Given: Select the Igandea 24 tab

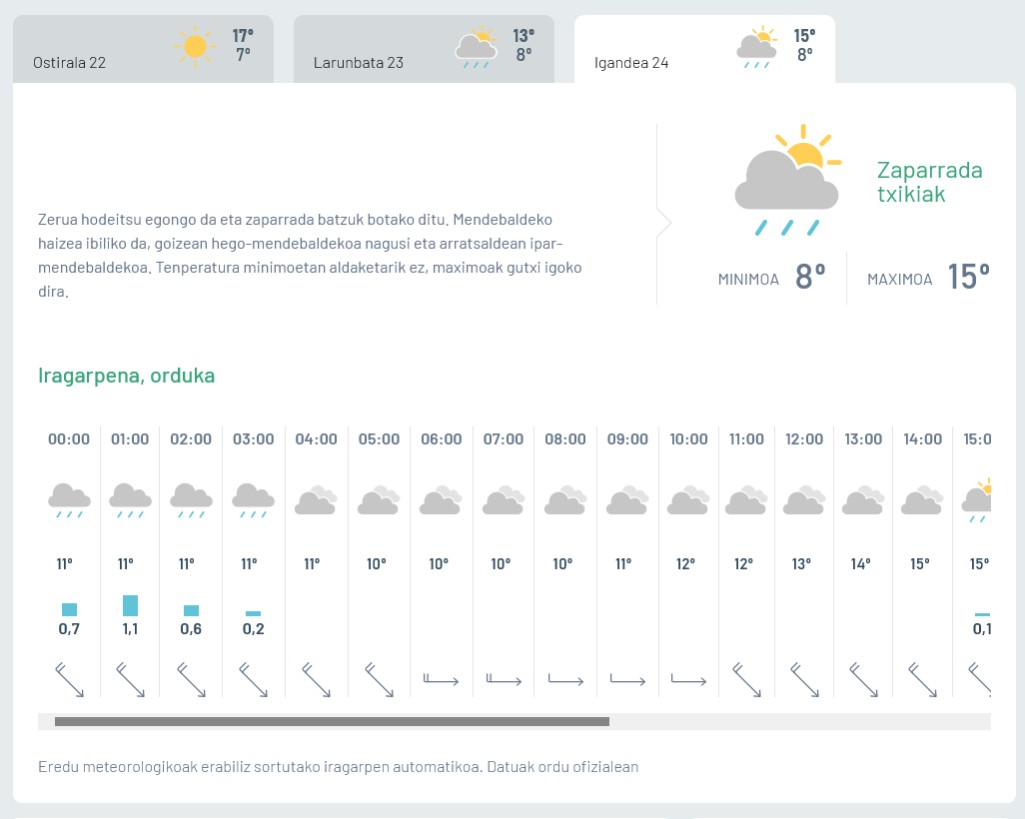Looking at the screenshot, I should coord(704,49).
